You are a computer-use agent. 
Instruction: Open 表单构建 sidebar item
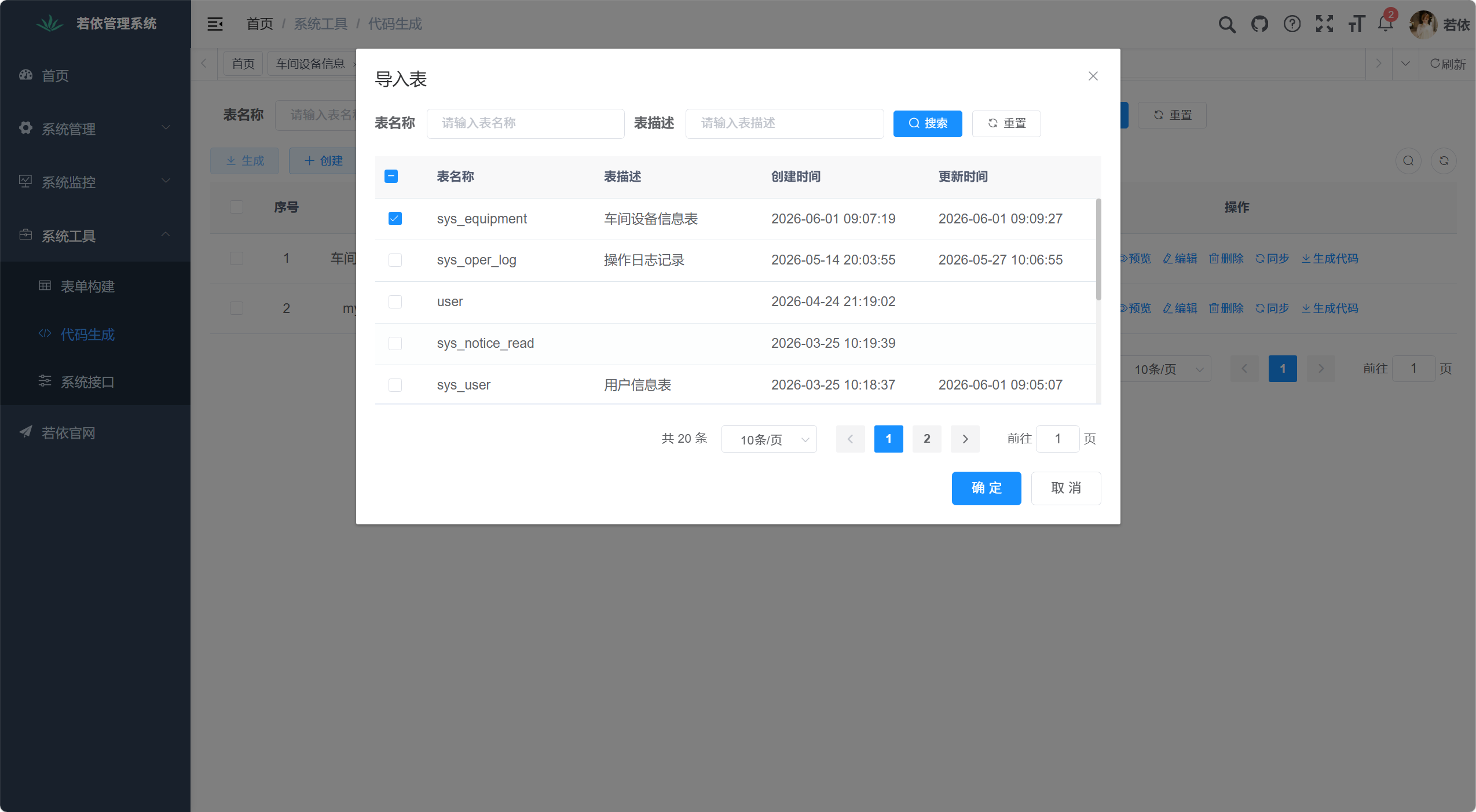(x=95, y=286)
